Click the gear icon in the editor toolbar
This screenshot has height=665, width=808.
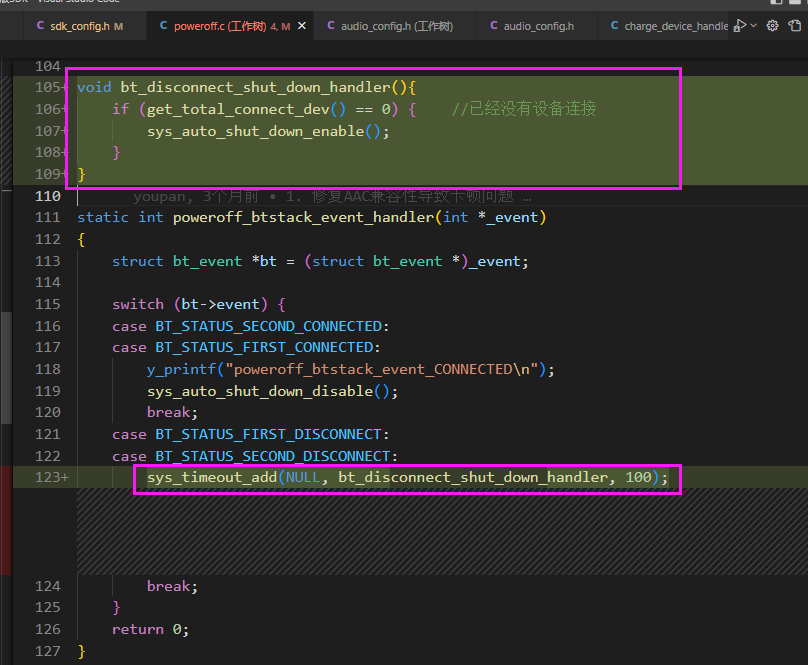[772, 25]
